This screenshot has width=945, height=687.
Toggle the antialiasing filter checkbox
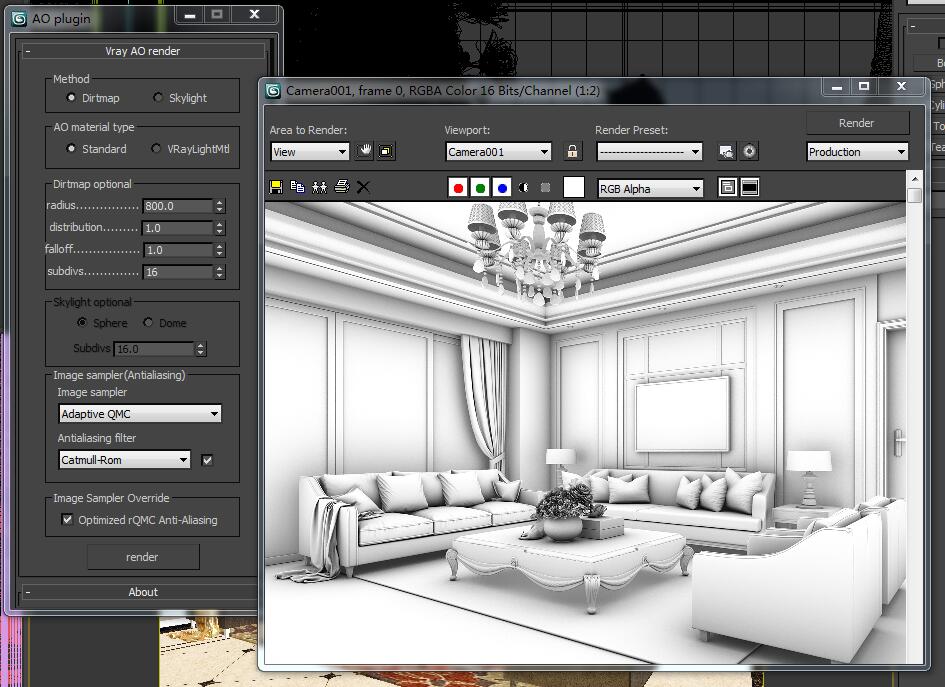pyautogui.click(x=207, y=460)
